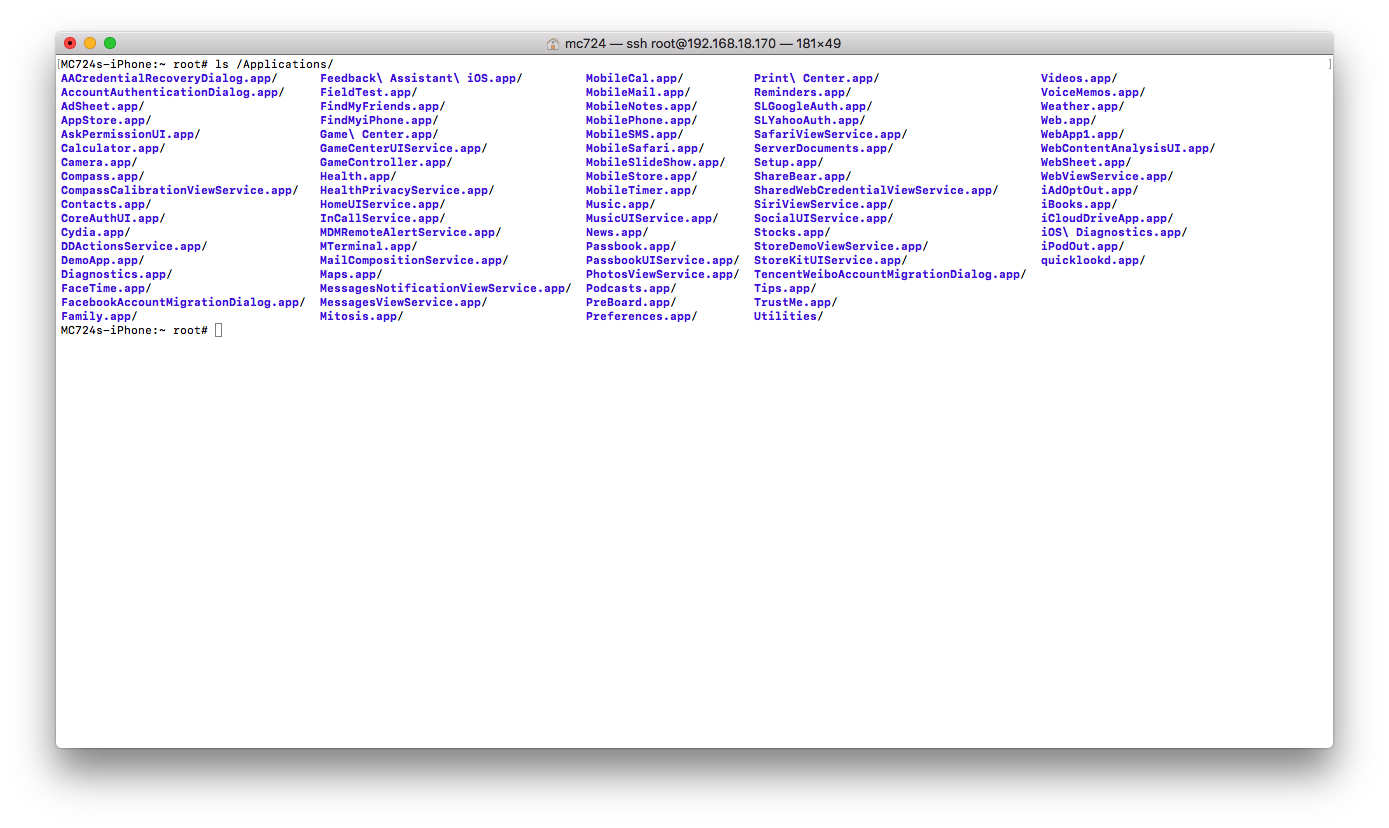Select 'SafariViewService.app/' in the listing
This screenshot has width=1389, height=828.
click(x=831, y=134)
